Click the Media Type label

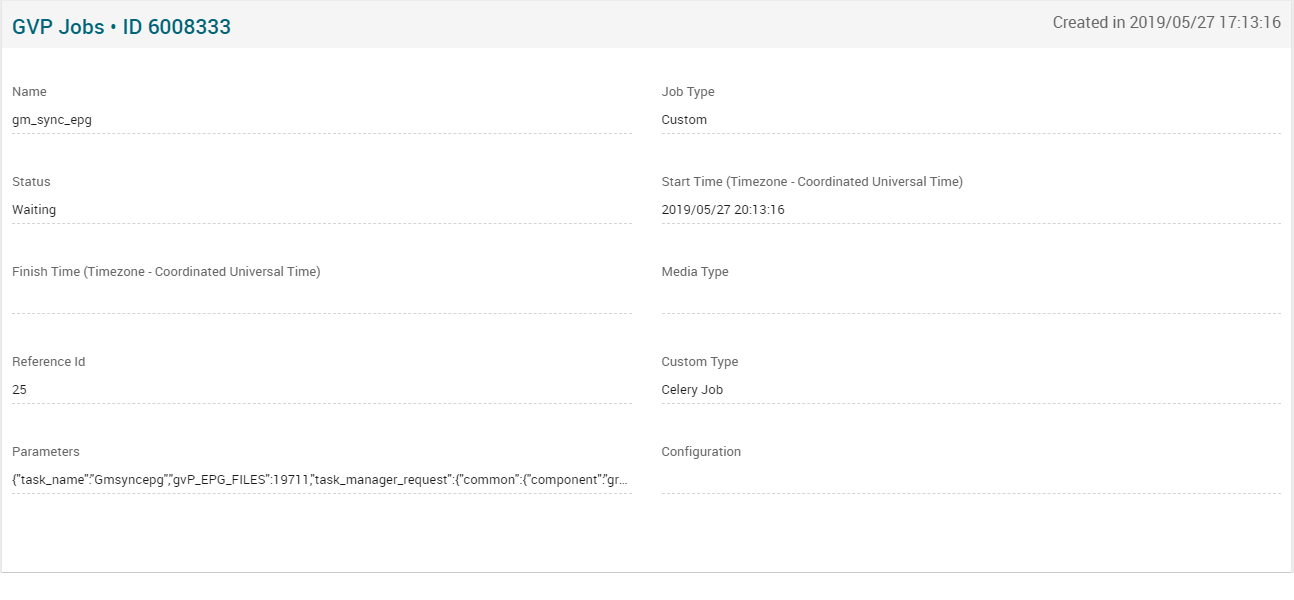(695, 272)
